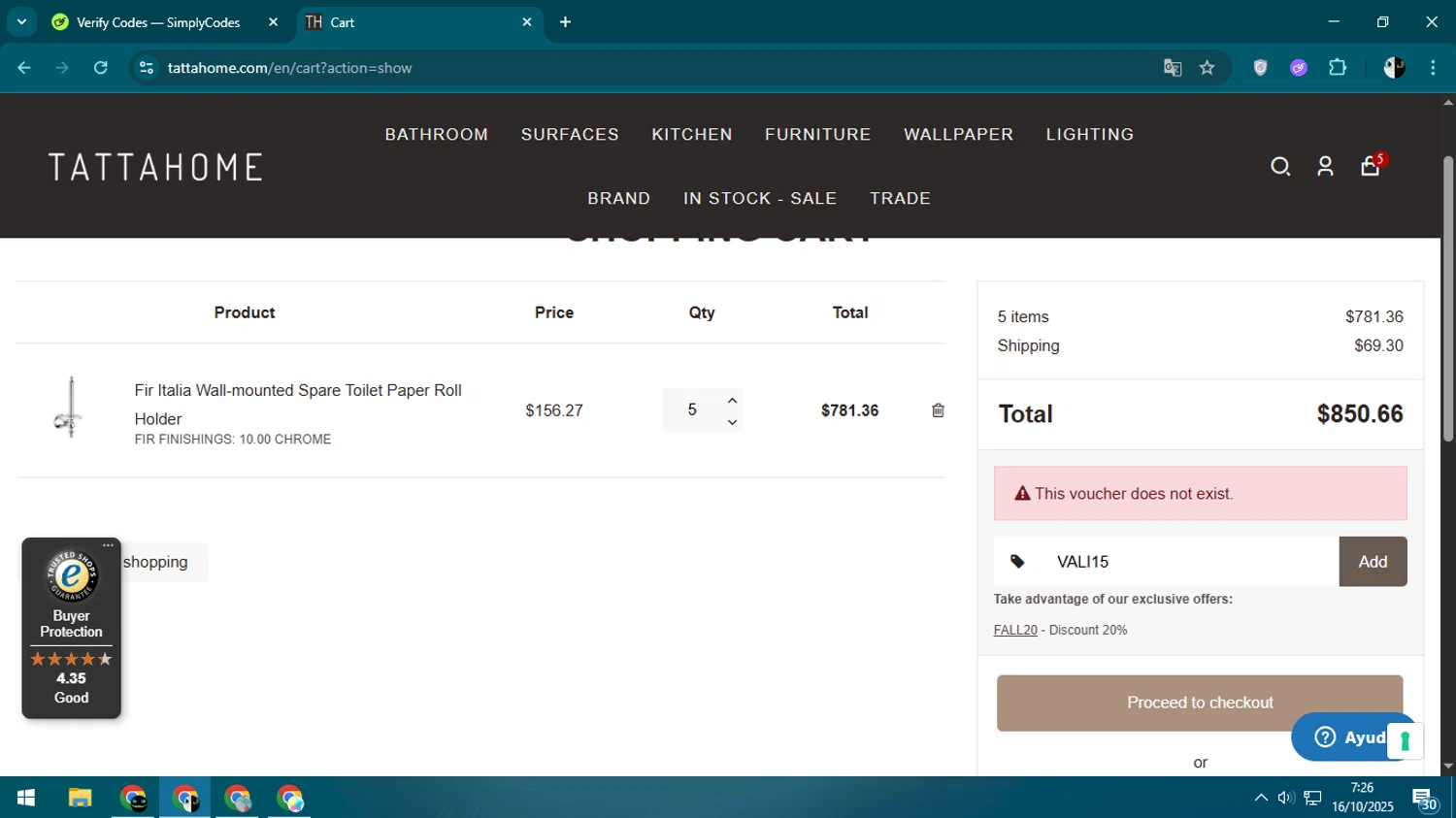Open the KITCHEN menu
This screenshot has height=818, width=1456.
(692, 135)
